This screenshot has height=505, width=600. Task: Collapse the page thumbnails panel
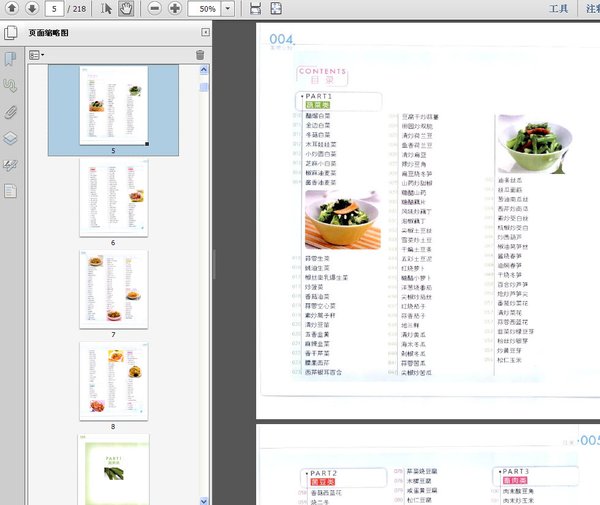(x=203, y=33)
